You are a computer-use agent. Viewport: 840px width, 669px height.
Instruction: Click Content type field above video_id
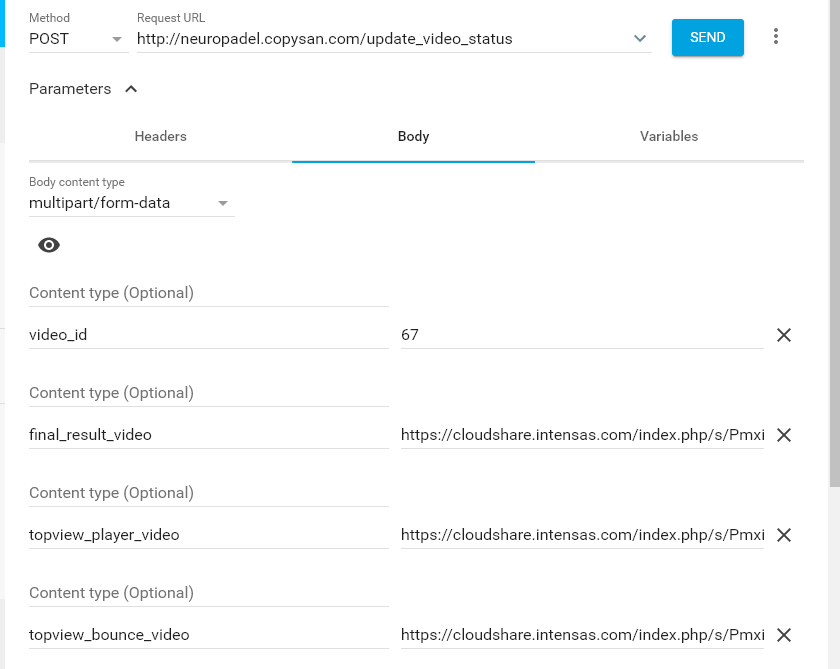tap(208, 293)
